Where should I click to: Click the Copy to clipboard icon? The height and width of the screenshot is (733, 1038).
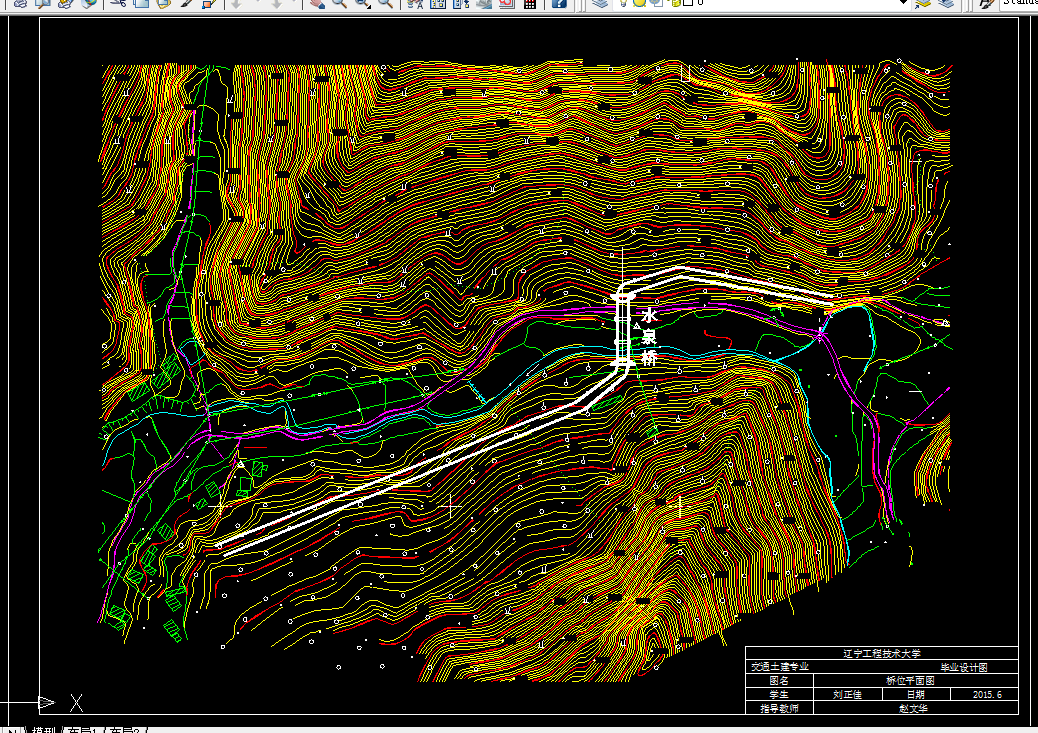(141, 3)
